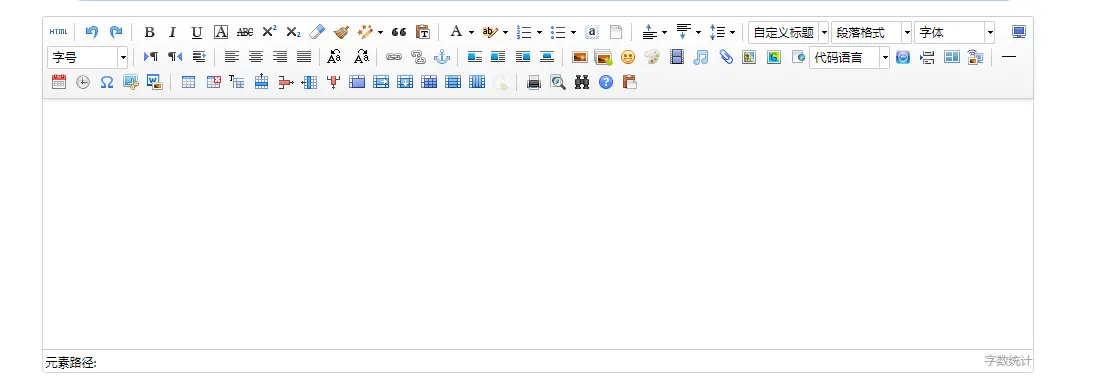Insert the current date with the calendar icon
Screen dimensions: 1101x389
[x=59, y=82]
